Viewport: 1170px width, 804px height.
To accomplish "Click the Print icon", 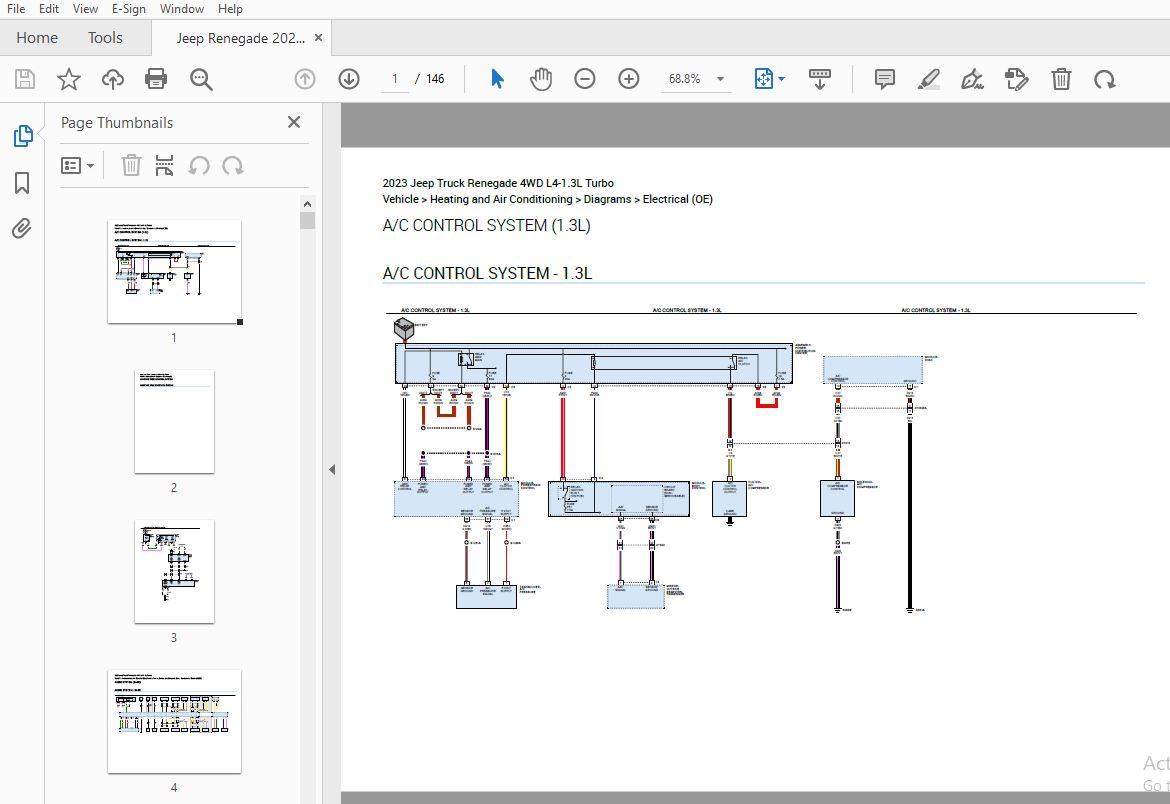I will [x=156, y=79].
